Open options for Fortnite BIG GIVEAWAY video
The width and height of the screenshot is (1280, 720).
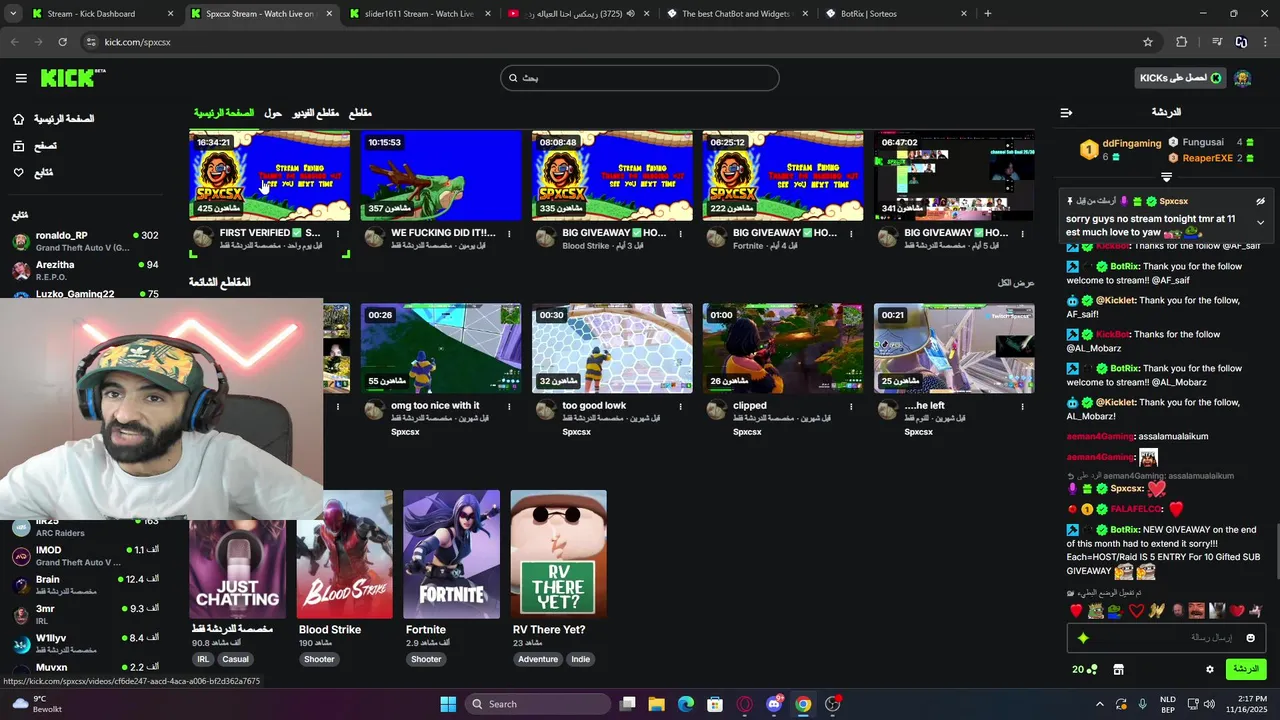pyautogui.click(x=851, y=234)
